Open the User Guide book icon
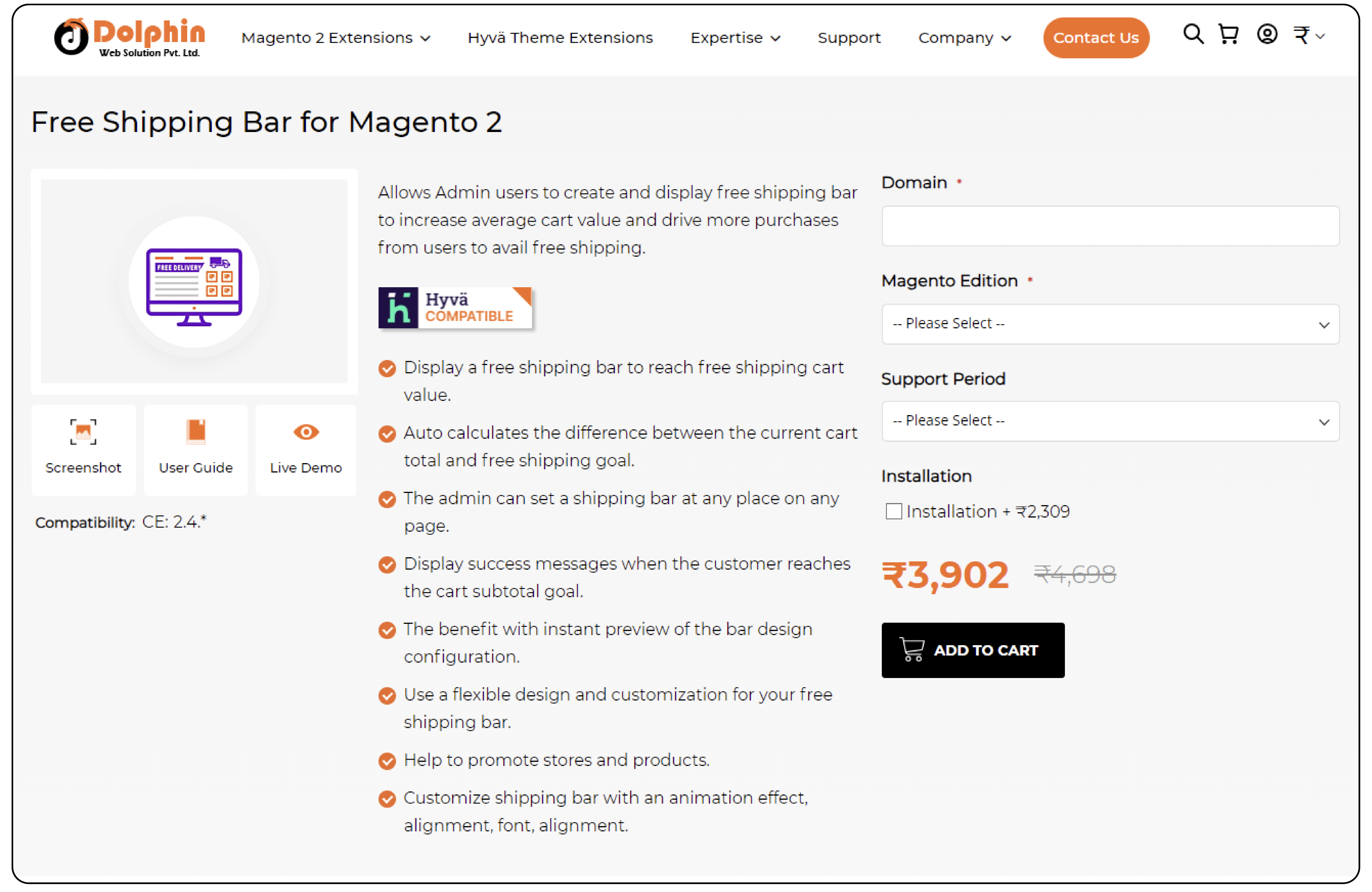Screen dimensions: 1372x892 (x=196, y=432)
